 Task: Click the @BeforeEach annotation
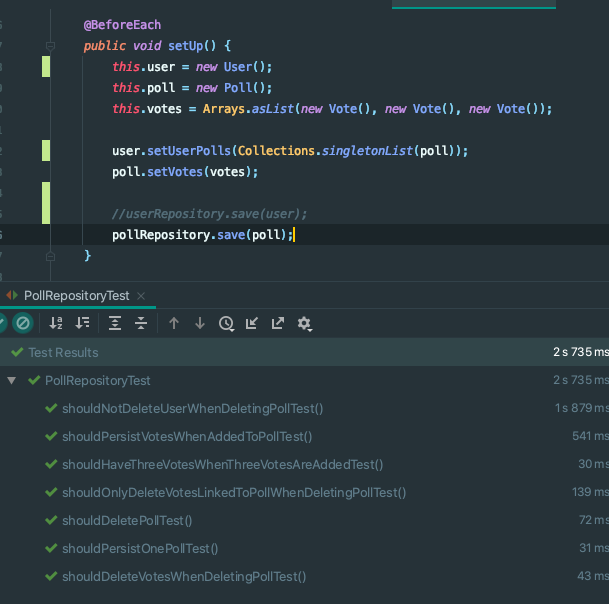point(122,25)
